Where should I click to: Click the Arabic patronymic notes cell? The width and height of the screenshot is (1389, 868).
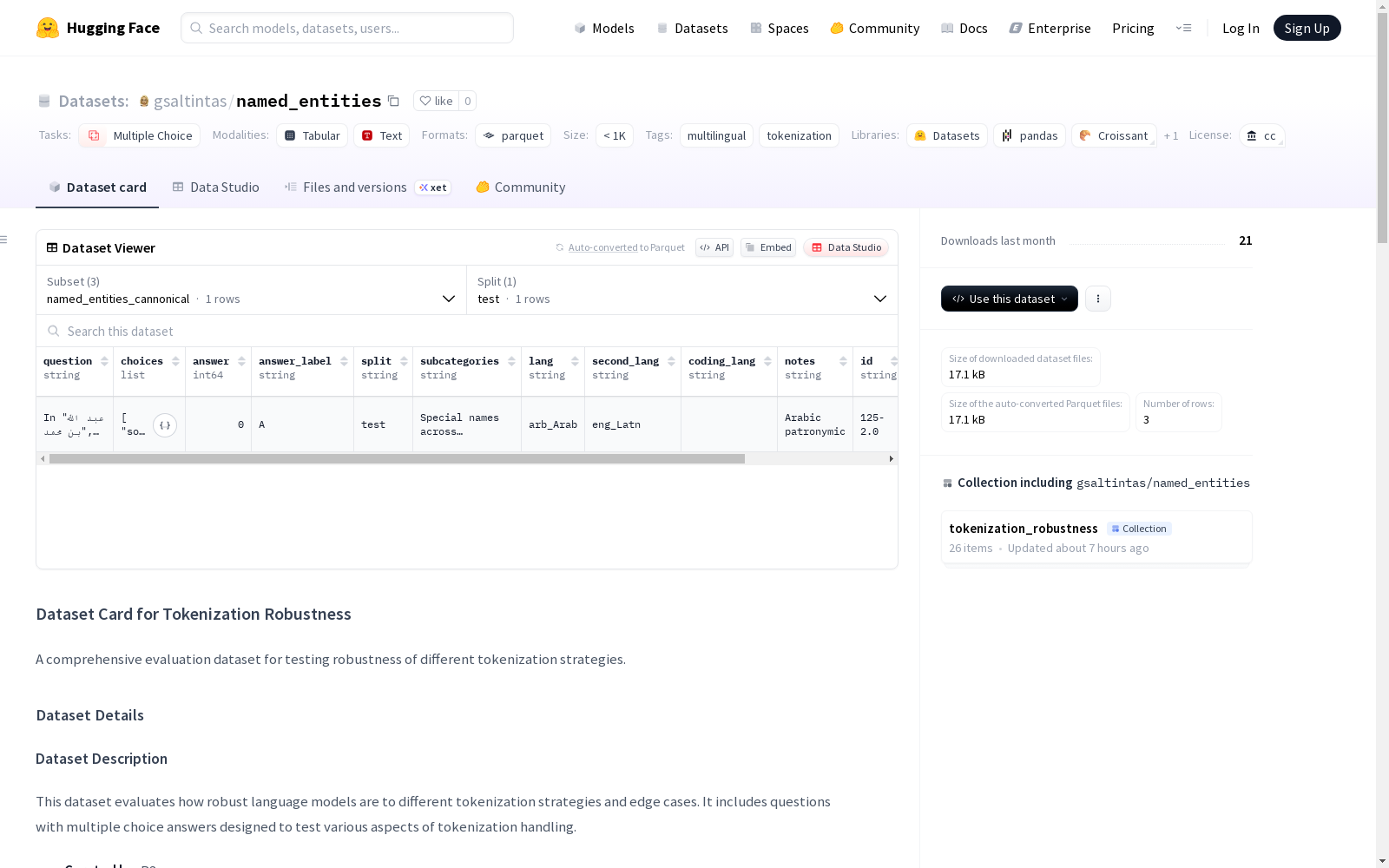point(815,424)
